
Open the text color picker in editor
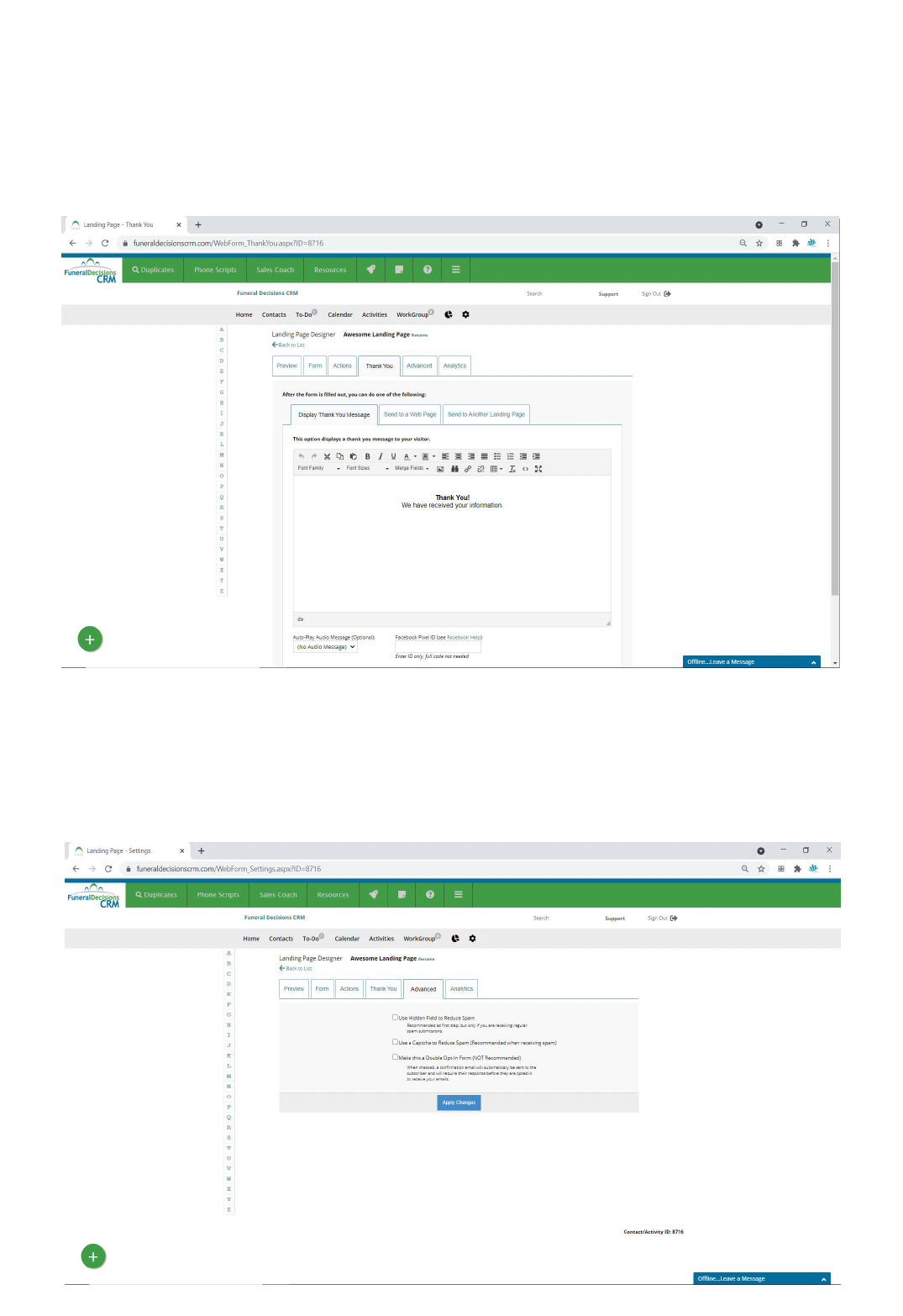pos(407,456)
